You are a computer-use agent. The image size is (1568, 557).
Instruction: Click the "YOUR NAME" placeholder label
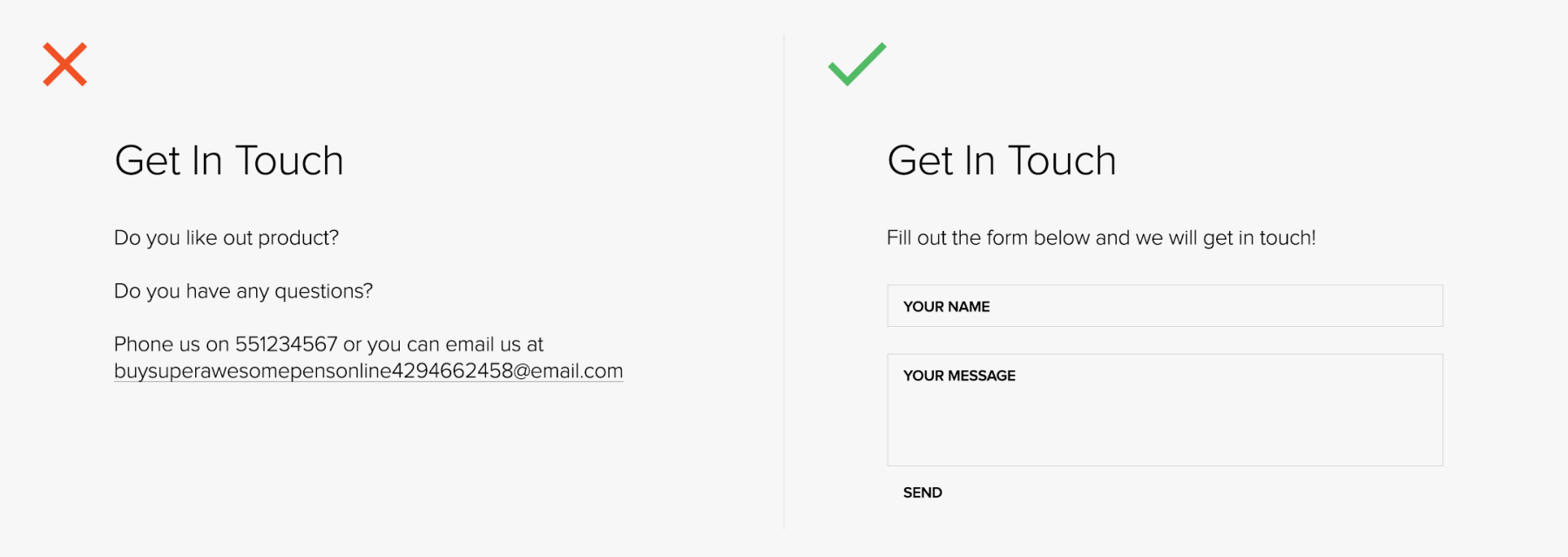pyautogui.click(x=946, y=307)
